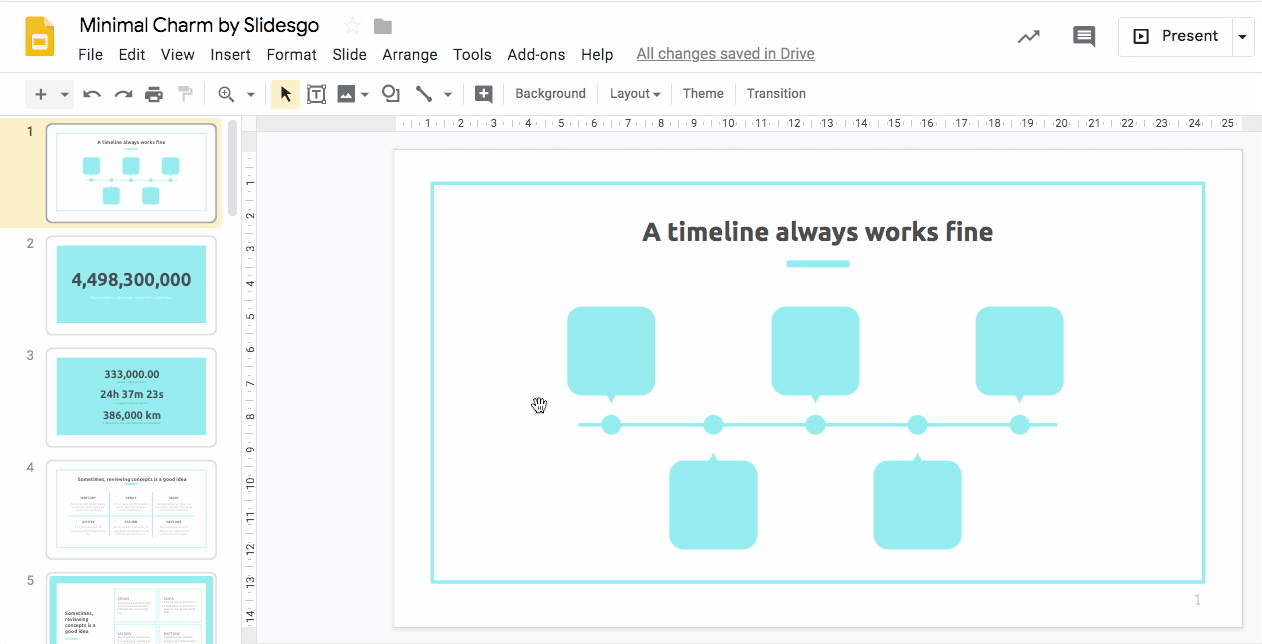This screenshot has width=1262, height=644.
Task: Select the text box tool
Action: (316, 94)
